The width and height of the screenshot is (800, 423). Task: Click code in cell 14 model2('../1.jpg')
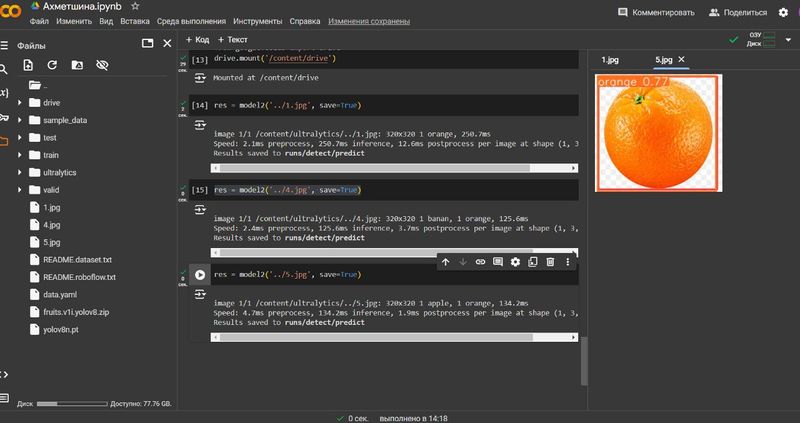coord(287,106)
